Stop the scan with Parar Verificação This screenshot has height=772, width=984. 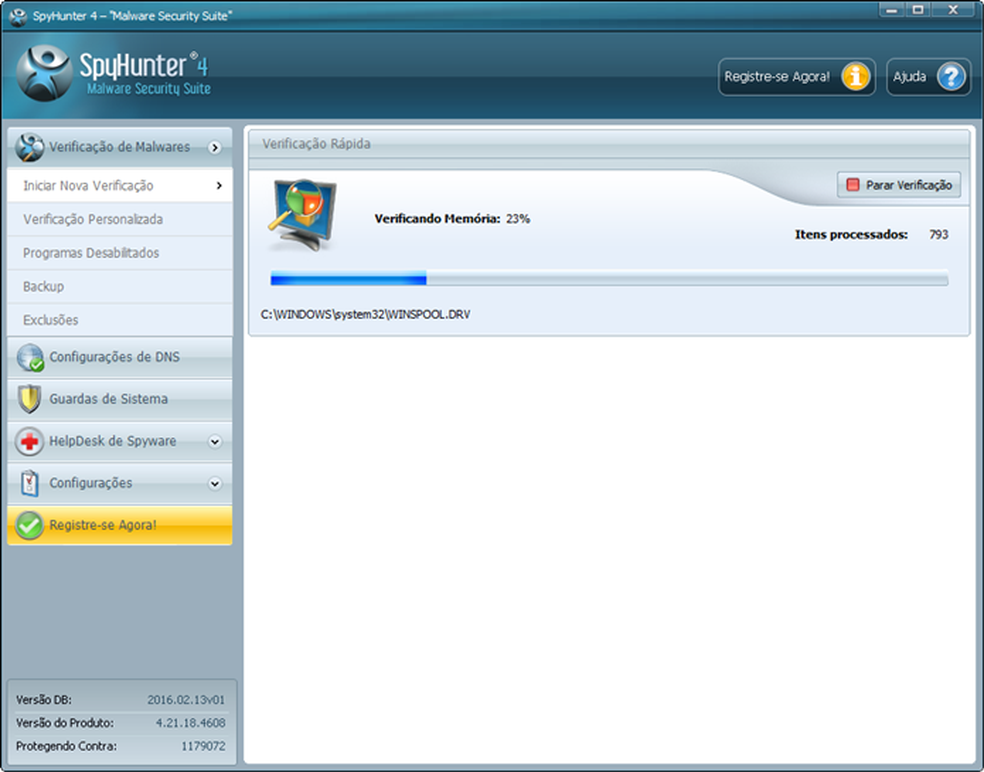tap(899, 185)
